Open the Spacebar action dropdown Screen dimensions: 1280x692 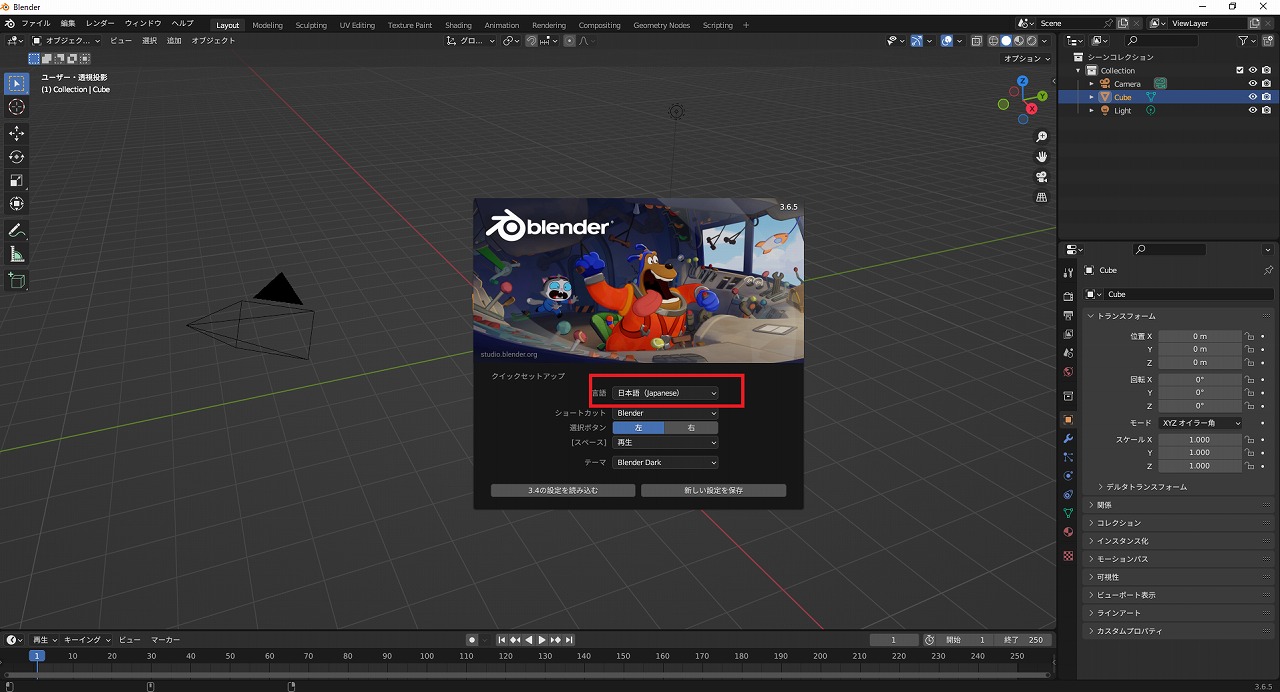pyautogui.click(x=665, y=442)
